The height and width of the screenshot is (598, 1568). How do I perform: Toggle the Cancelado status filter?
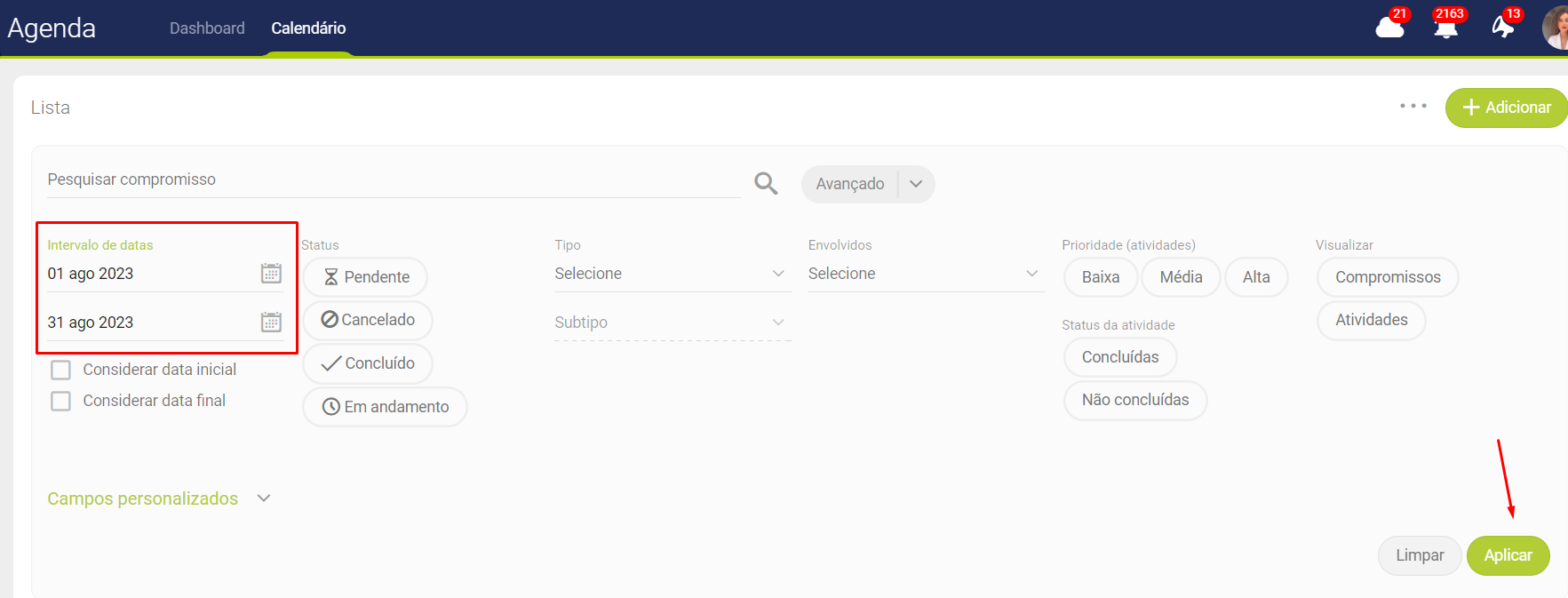[x=368, y=320]
